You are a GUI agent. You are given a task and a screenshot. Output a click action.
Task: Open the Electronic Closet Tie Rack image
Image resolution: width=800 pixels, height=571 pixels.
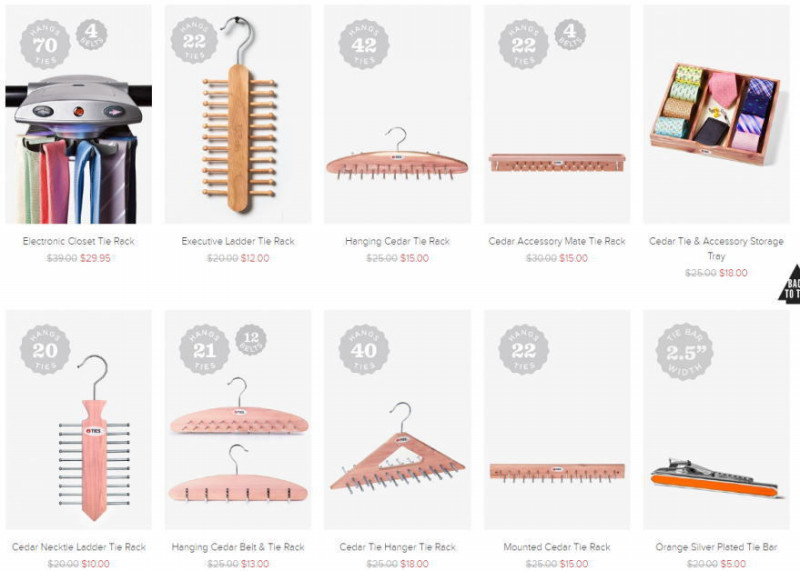79,114
